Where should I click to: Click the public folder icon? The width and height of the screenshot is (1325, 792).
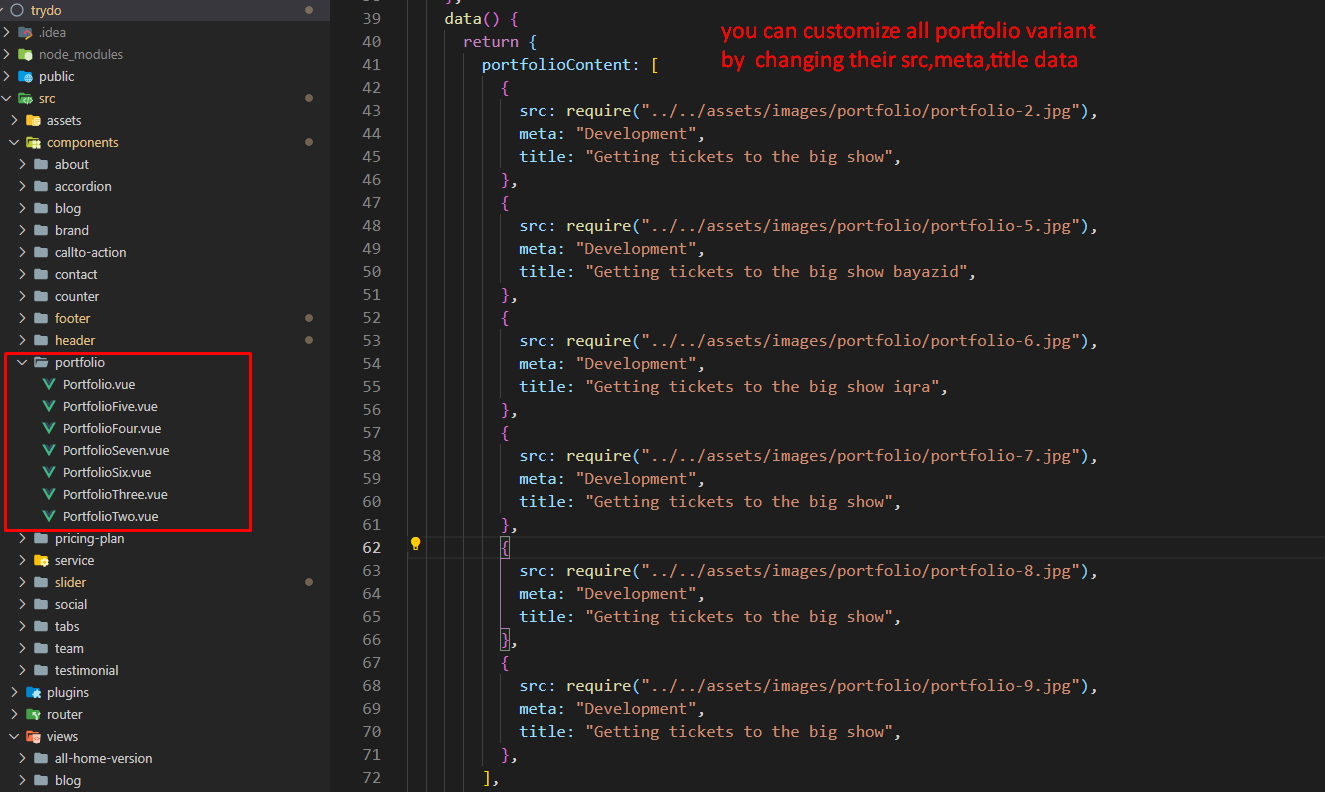pyautogui.click(x=25, y=76)
